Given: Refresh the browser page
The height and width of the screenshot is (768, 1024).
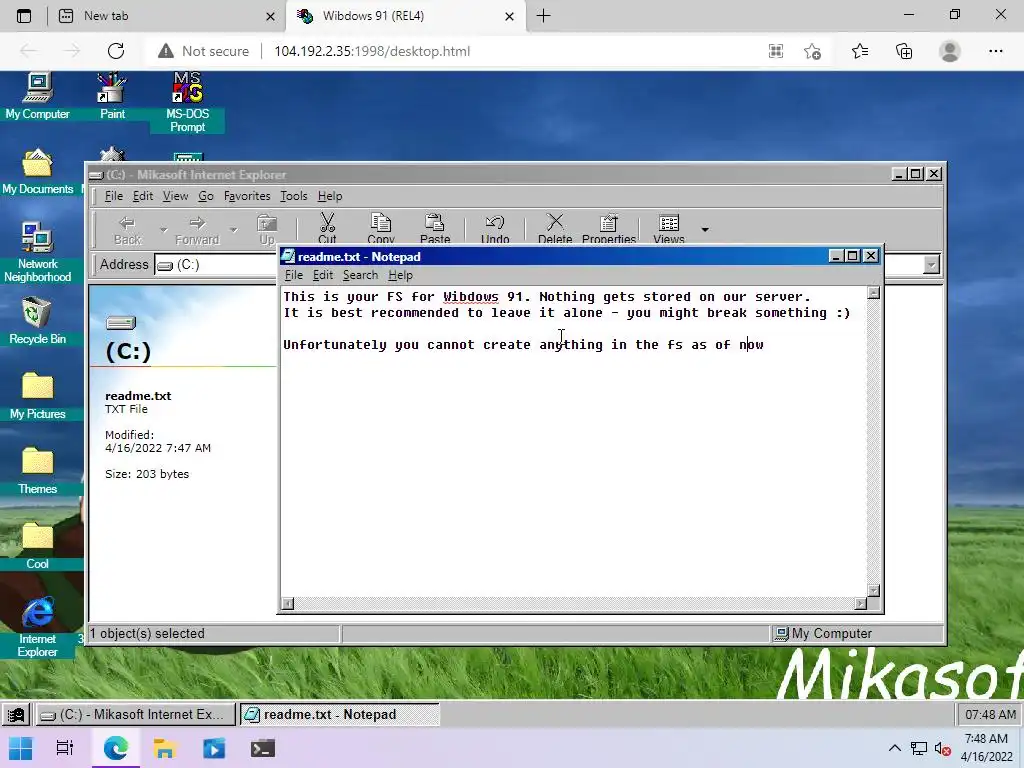Looking at the screenshot, I should 116,51.
